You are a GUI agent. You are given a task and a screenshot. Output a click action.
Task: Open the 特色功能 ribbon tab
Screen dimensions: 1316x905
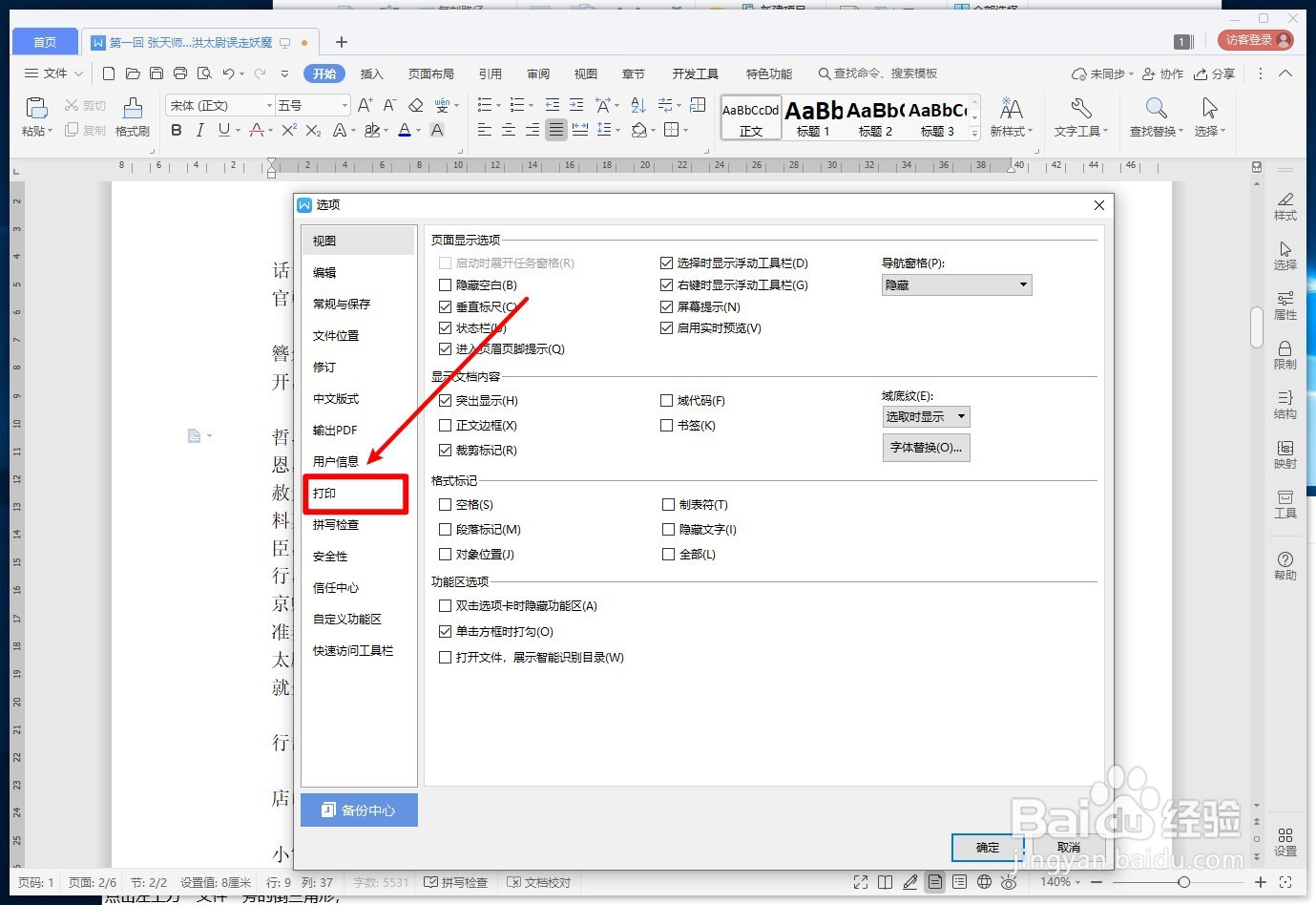(x=768, y=73)
